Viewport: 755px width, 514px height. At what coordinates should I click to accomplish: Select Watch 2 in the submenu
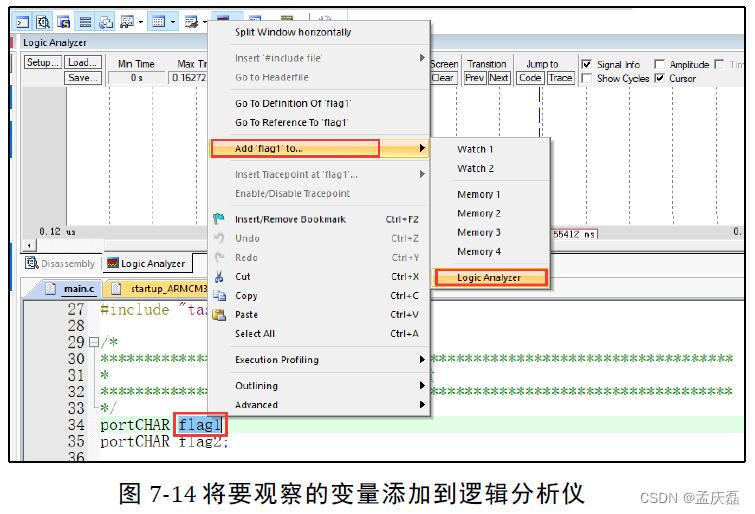tap(491, 169)
